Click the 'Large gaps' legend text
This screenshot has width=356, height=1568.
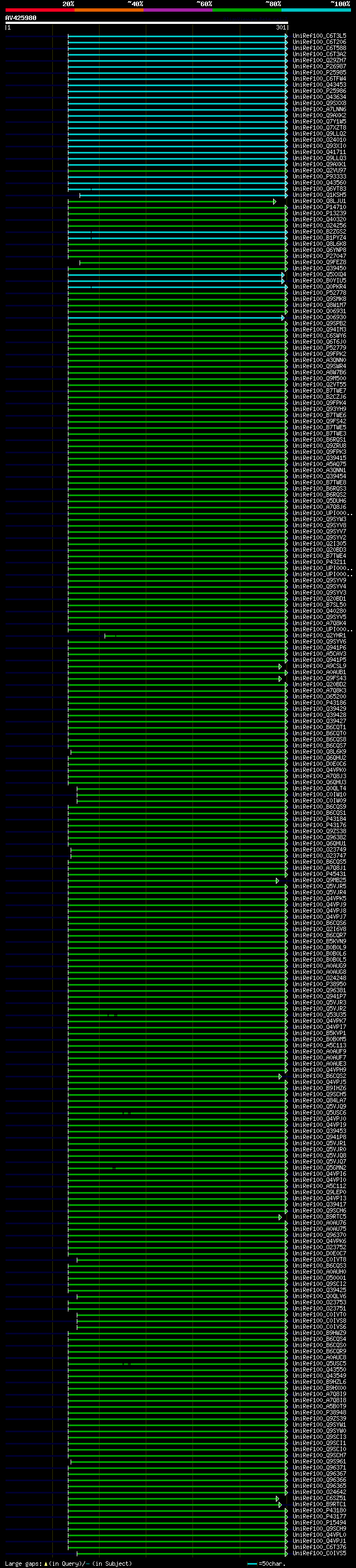24,1564
